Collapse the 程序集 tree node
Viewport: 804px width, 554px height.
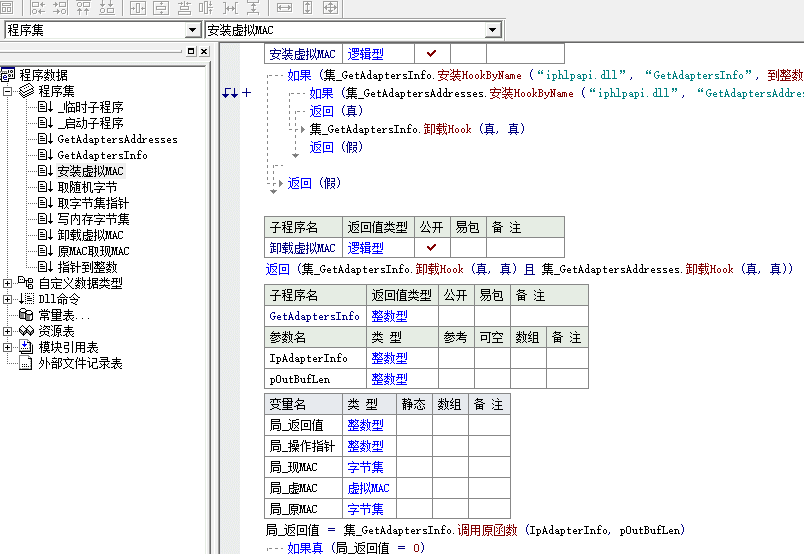point(8,91)
